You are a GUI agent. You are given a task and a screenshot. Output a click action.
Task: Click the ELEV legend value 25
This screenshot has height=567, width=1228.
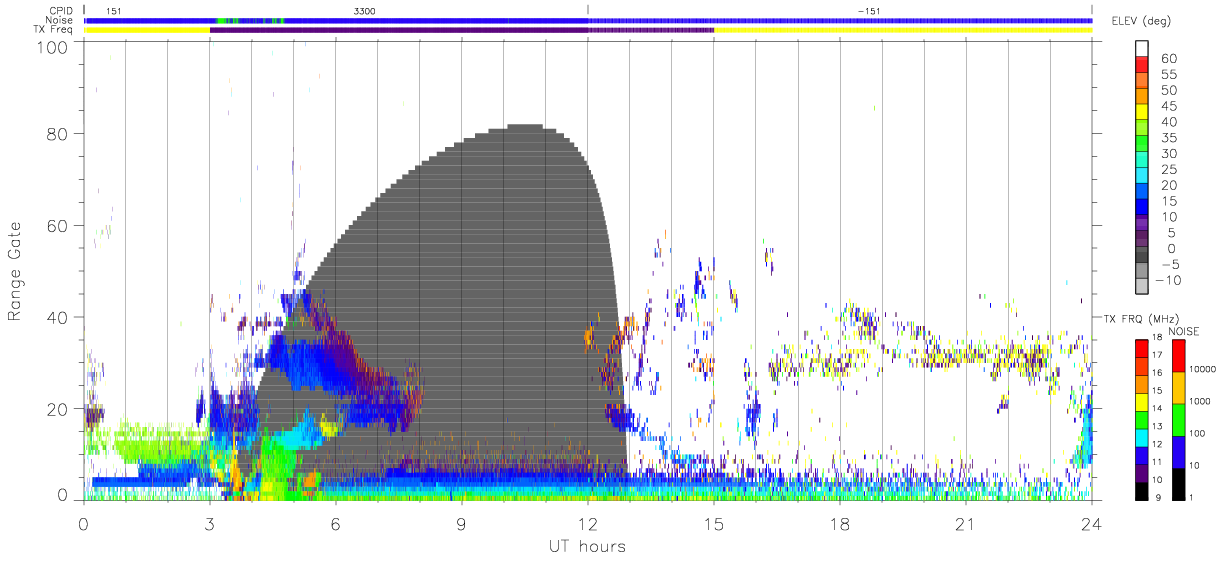coord(1167,169)
